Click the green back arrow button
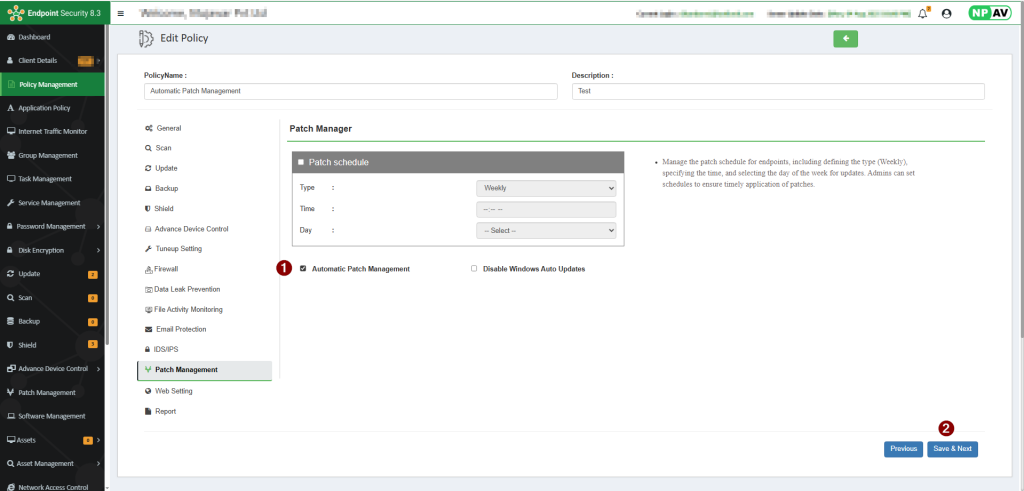 [845, 39]
